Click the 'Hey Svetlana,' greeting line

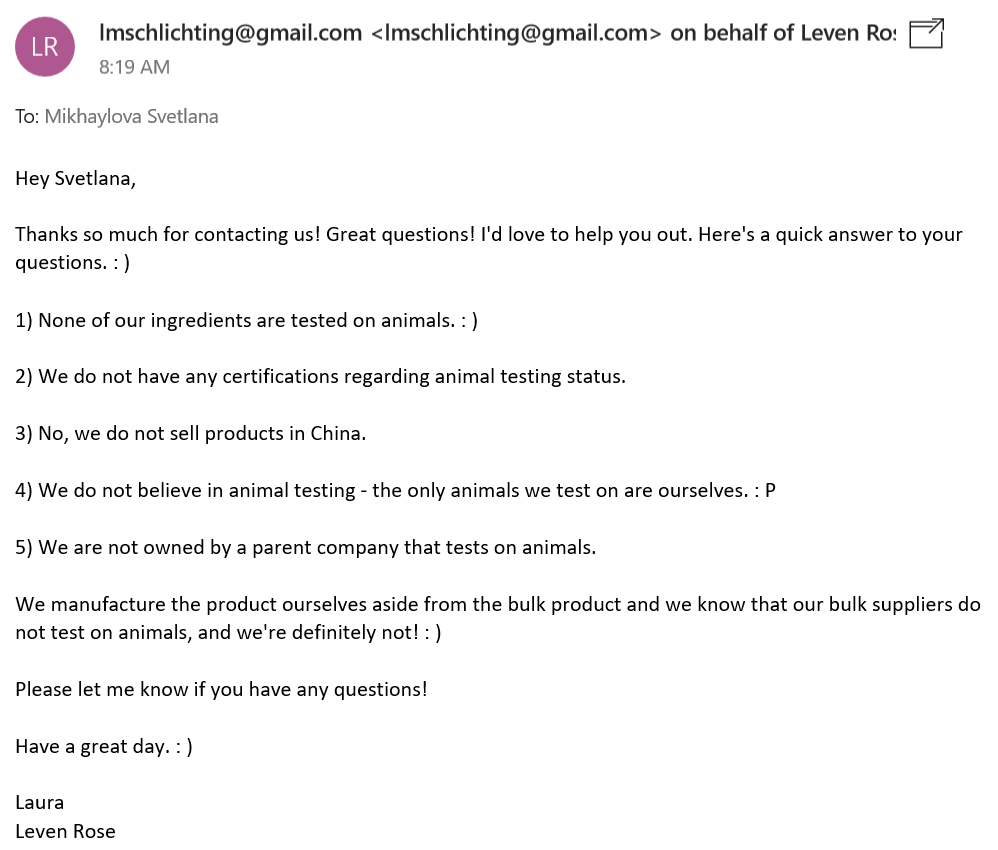(76, 178)
